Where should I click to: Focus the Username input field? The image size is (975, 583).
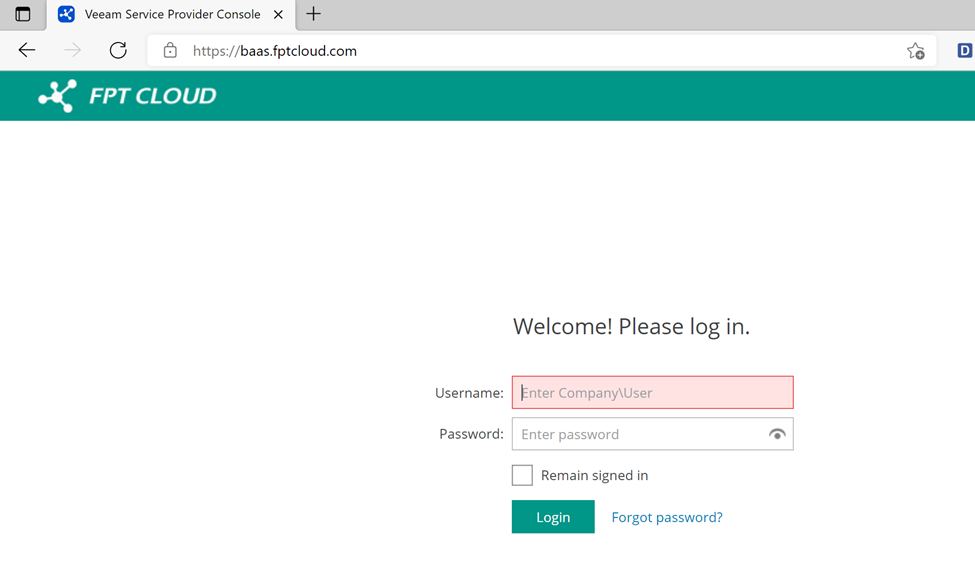[x=652, y=393]
